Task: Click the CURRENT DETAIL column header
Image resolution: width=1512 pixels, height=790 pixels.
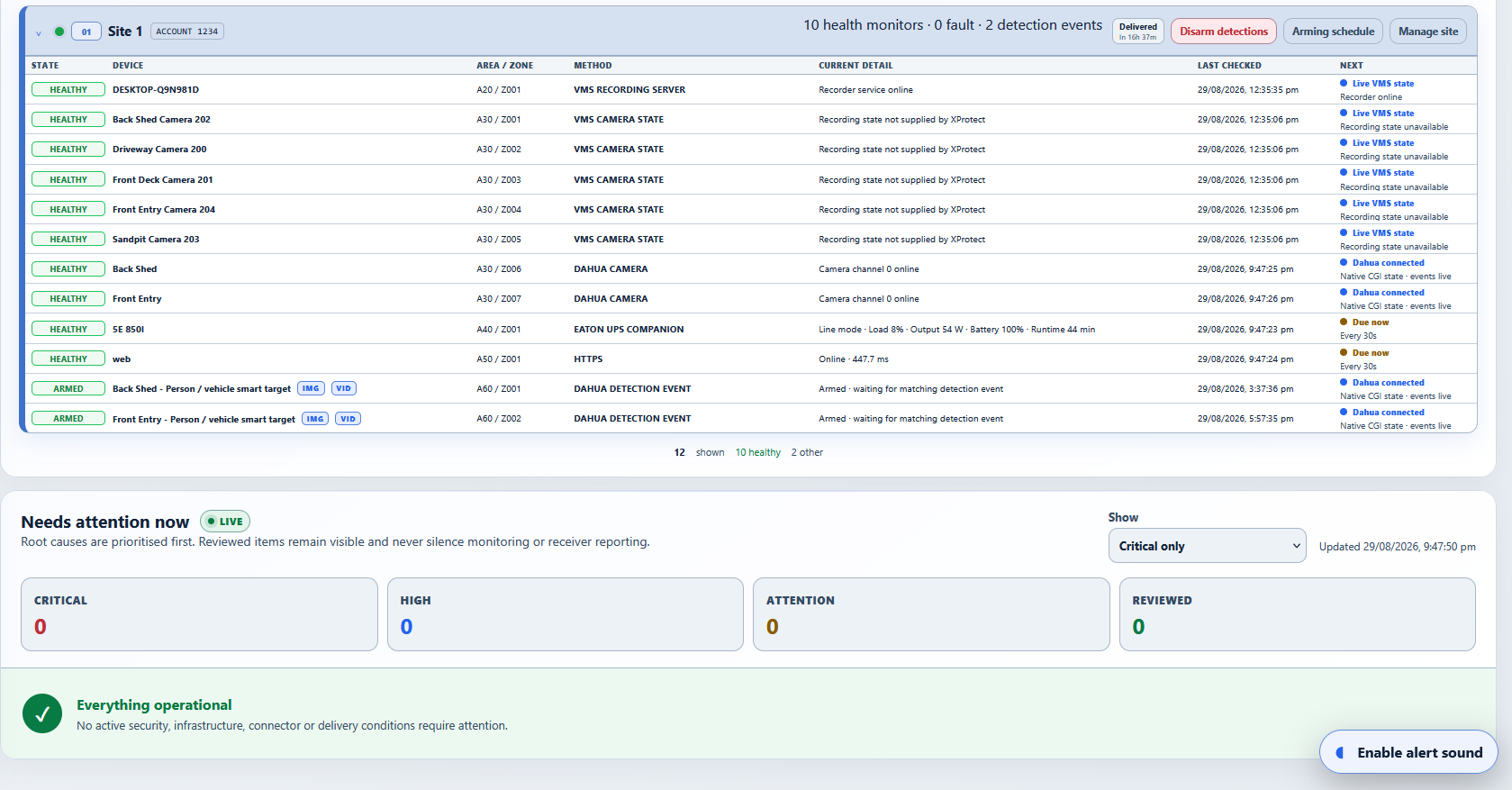Action: (x=856, y=65)
